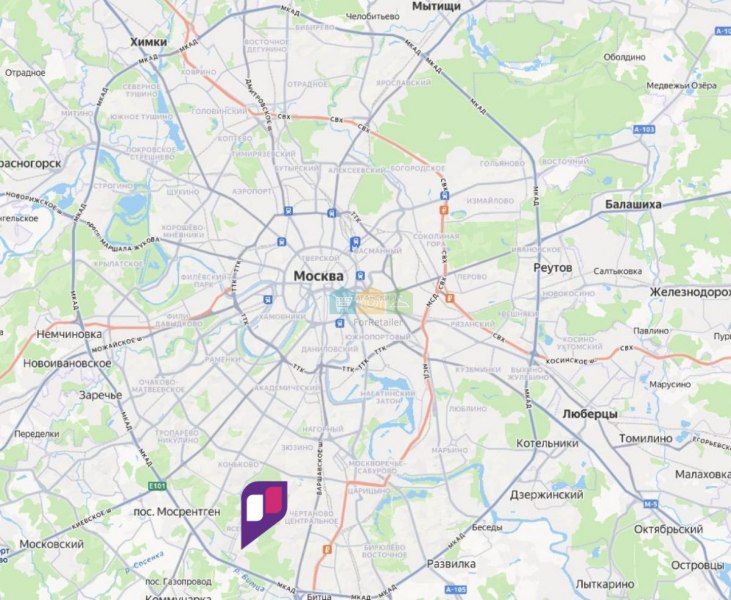Screen dimensions: 731x600
Task: Select the orange parking icon near Бирюлёво Восточное
Action: pyautogui.click(x=327, y=549)
